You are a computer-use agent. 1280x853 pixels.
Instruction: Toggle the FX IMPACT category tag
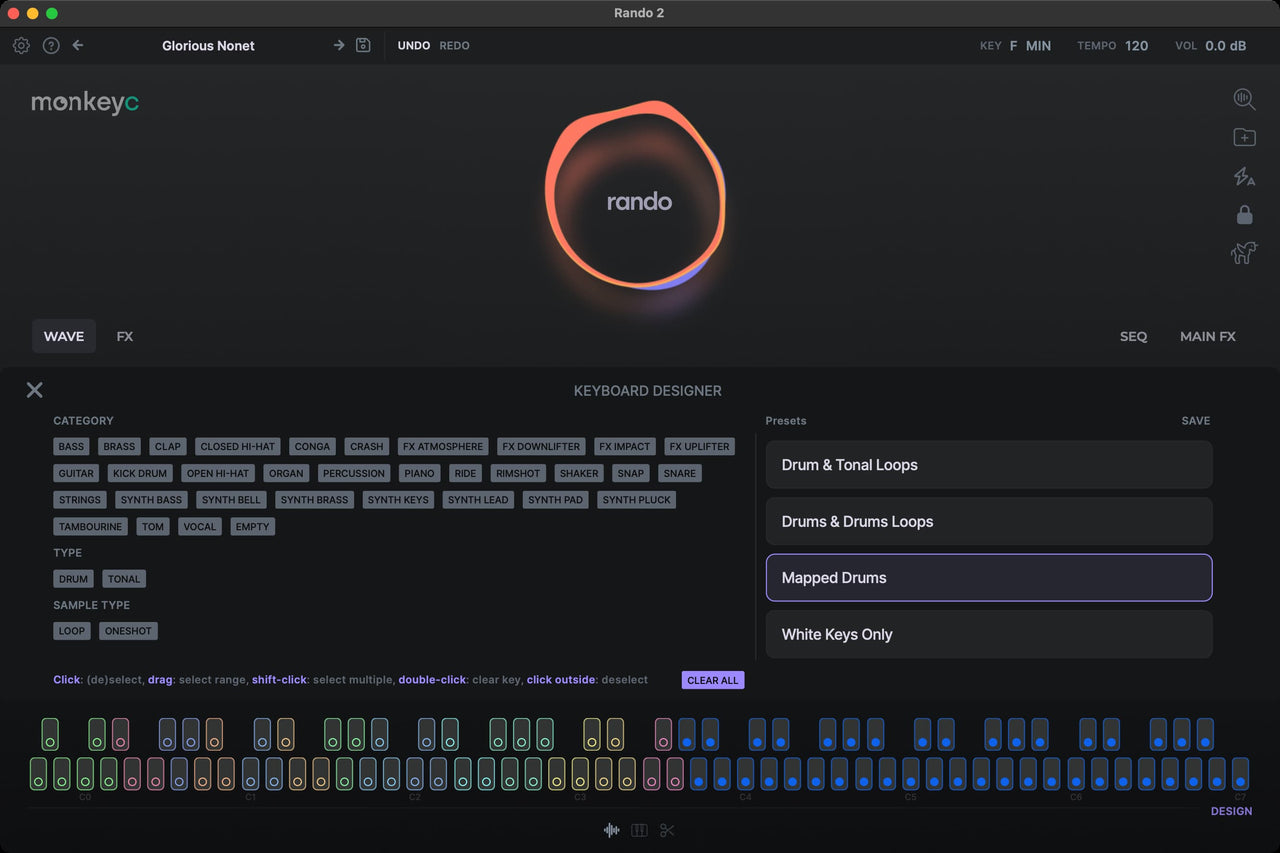point(625,447)
